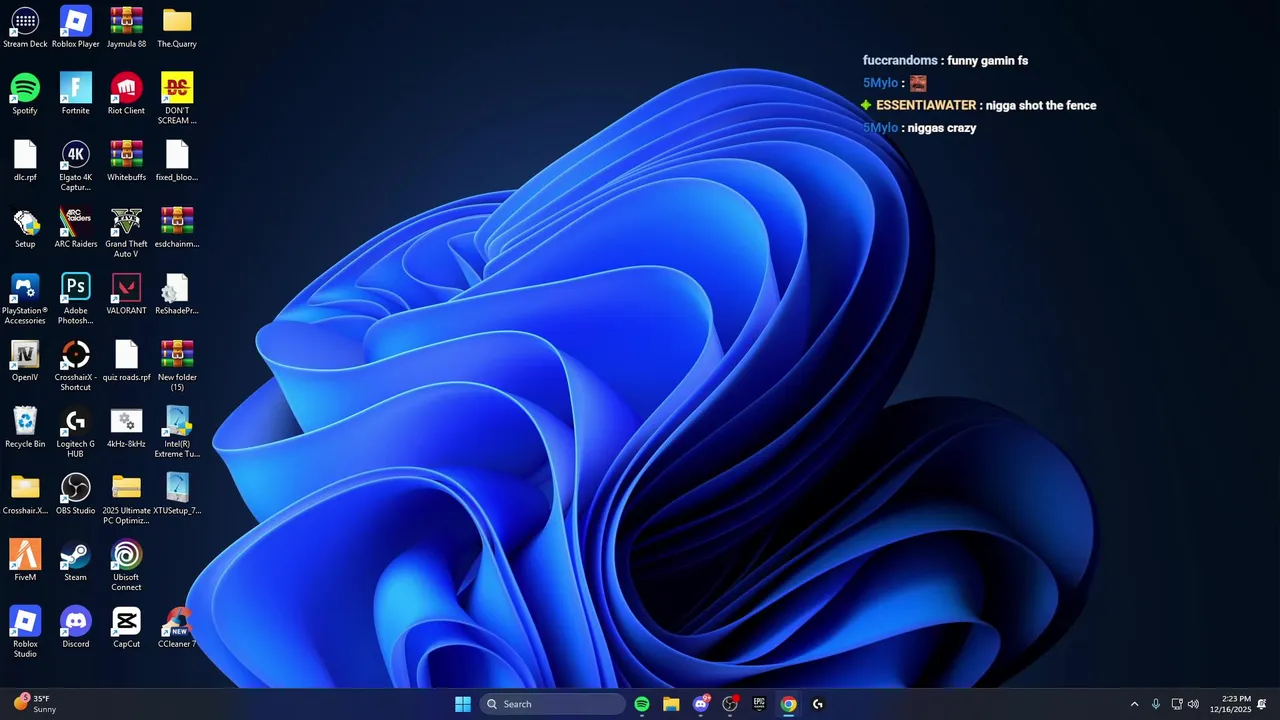Select the Riot Client desktop icon
The height and width of the screenshot is (720, 1280).
click(x=126, y=94)
